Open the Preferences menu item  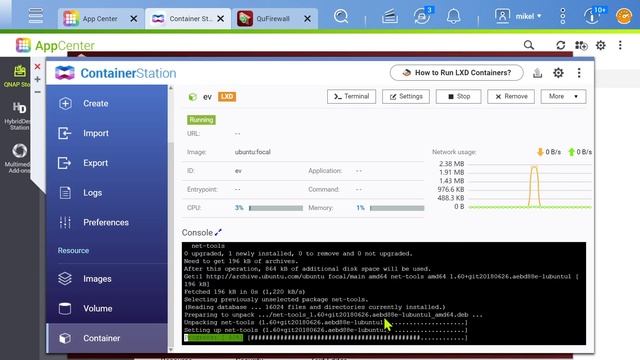107,222
